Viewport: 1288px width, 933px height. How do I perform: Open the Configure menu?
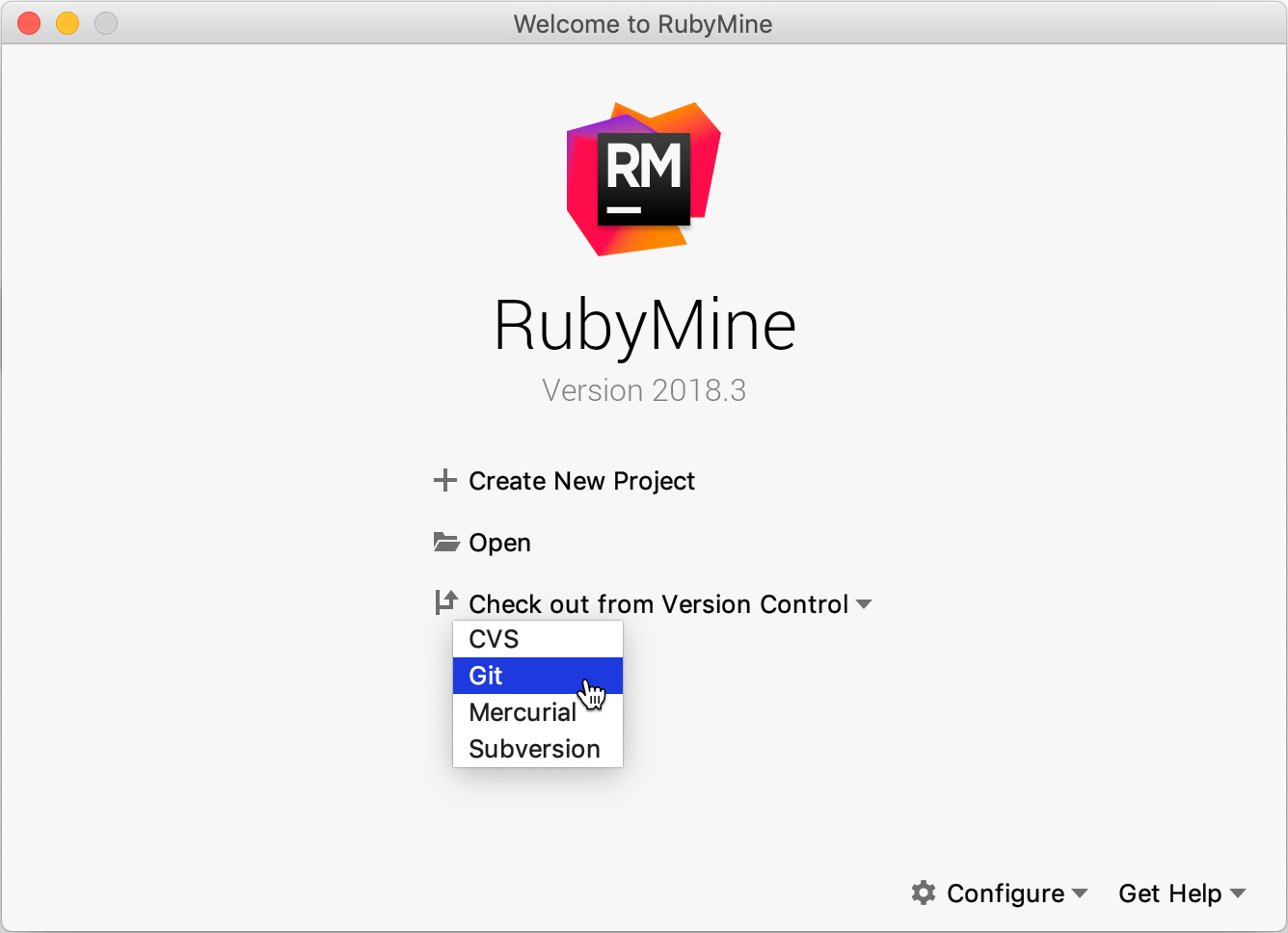click(1006, 893)
